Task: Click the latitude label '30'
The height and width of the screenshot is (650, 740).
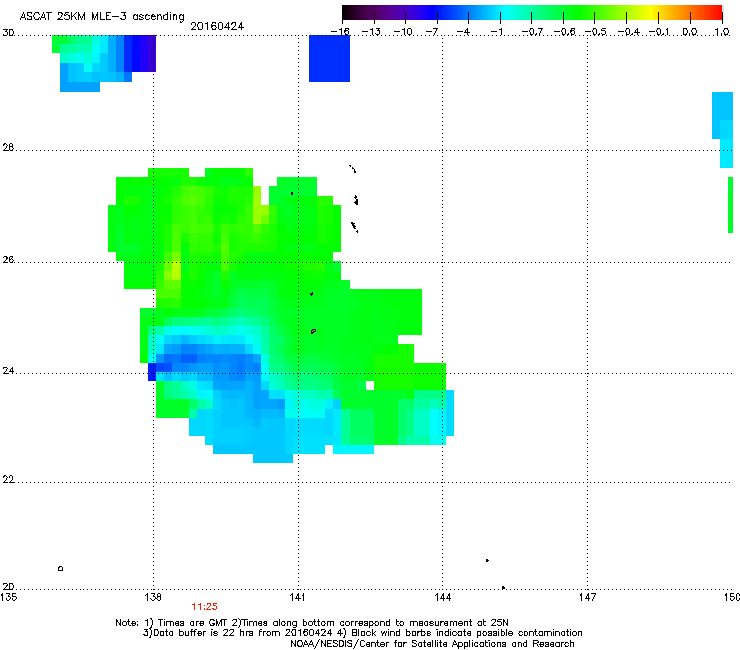Action: 8,33
